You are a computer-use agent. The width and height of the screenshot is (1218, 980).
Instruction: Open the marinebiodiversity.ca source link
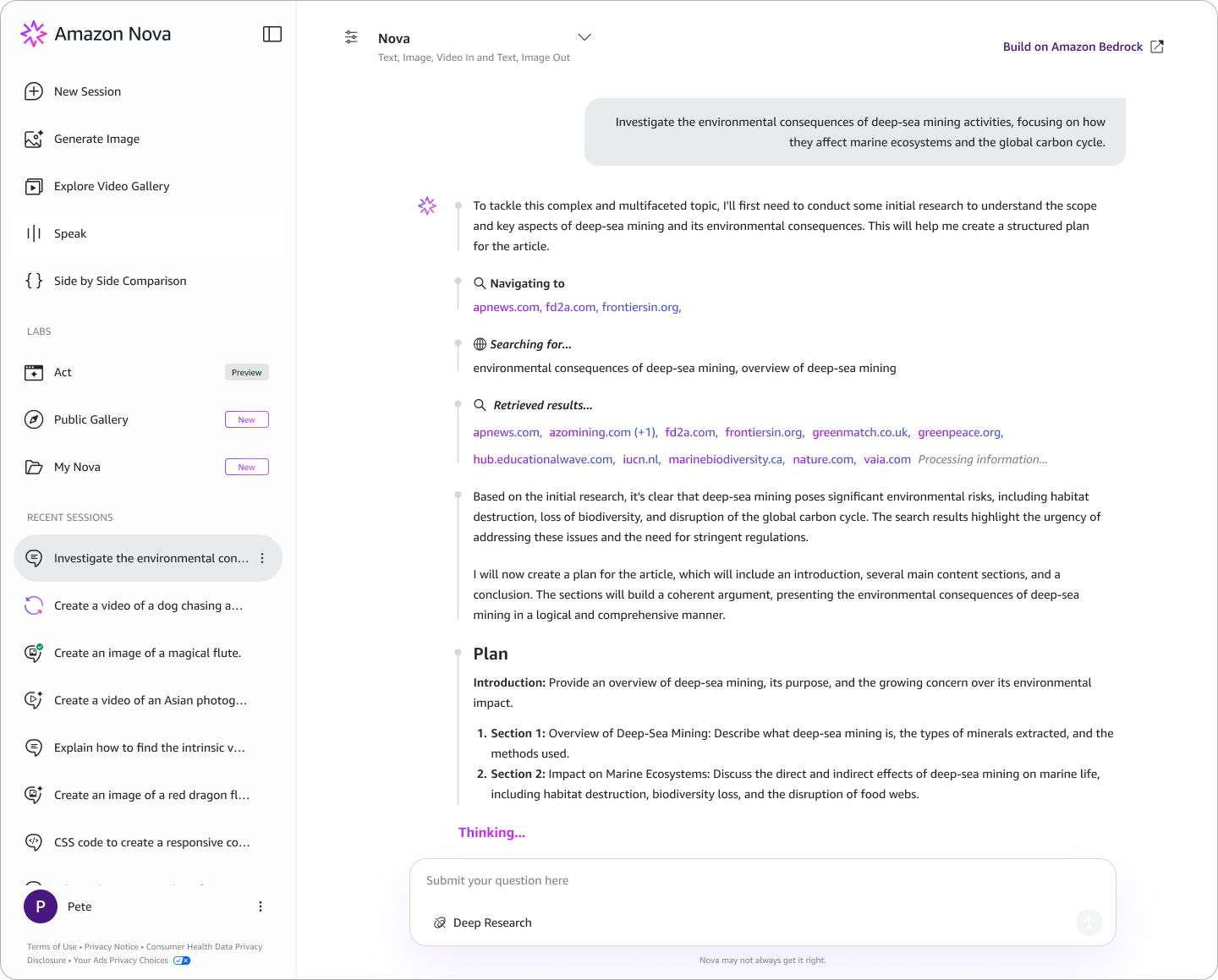coord(726,459)
